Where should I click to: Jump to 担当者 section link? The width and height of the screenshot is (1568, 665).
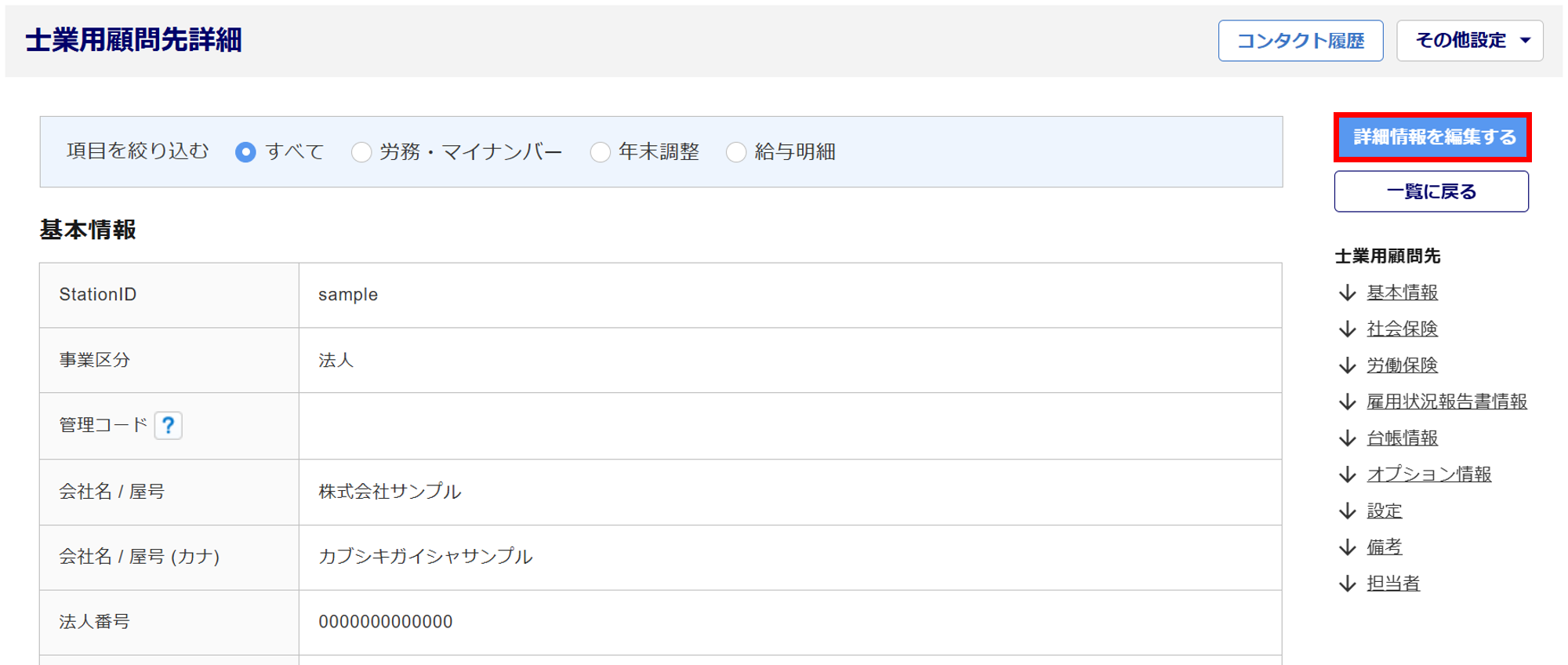[x=1393, y=583]
